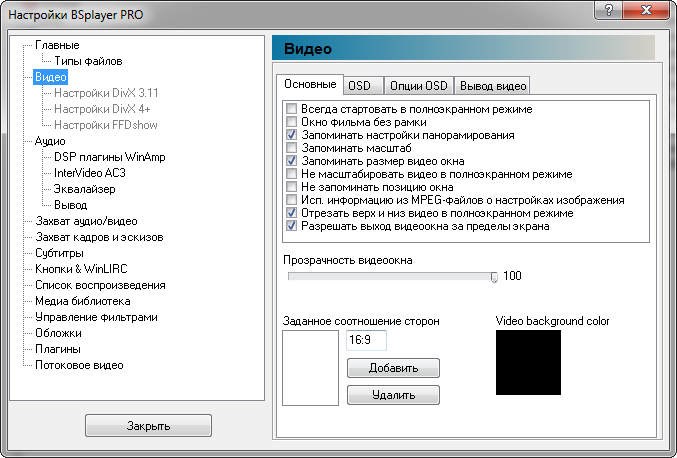Screen dimensions: 677x458
Task: Uncheck 'Запоминать настройки панорамирования'
Action: pos(291,135)
